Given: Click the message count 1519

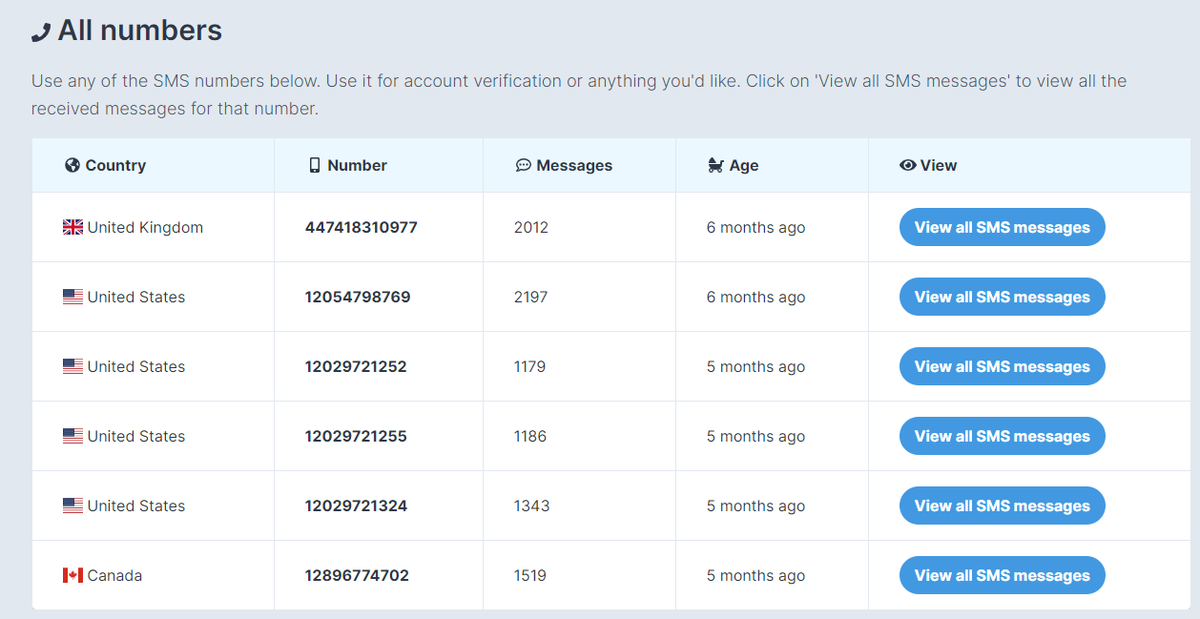Looking at the screenshot, I should pyautogui.click(x=531, y=576).
